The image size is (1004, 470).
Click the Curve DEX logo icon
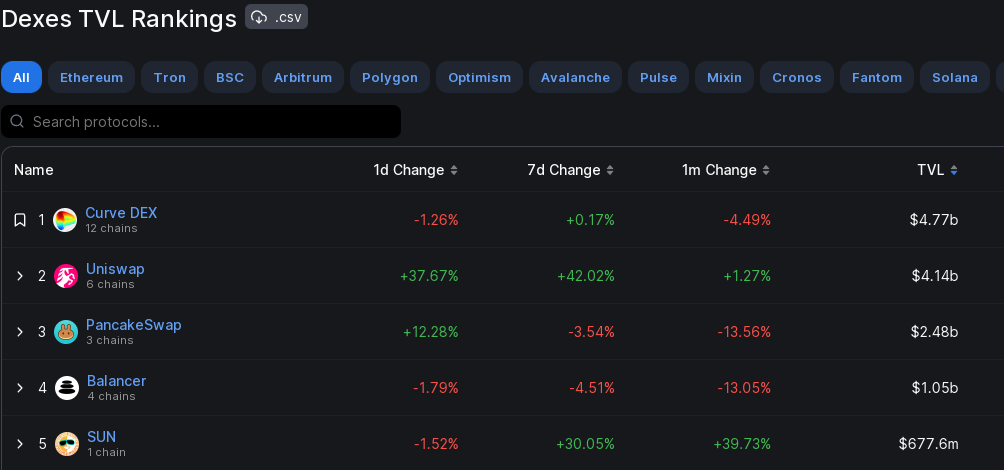[x=65, y=220]
